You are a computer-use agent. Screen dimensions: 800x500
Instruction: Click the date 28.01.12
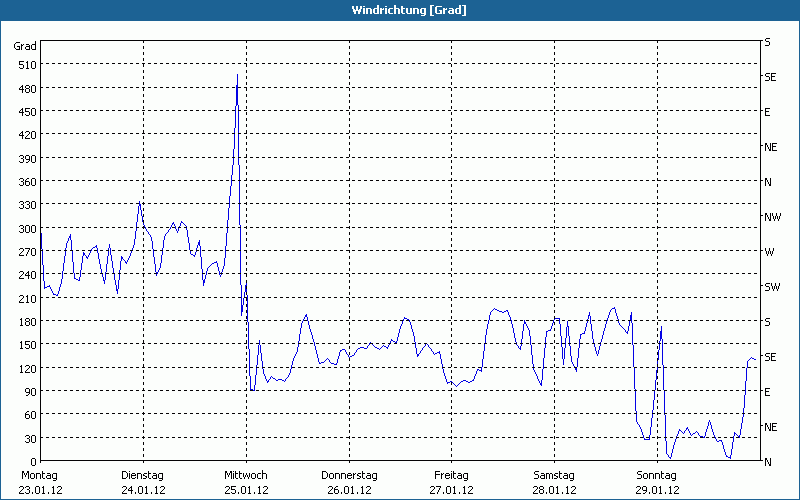555,490
